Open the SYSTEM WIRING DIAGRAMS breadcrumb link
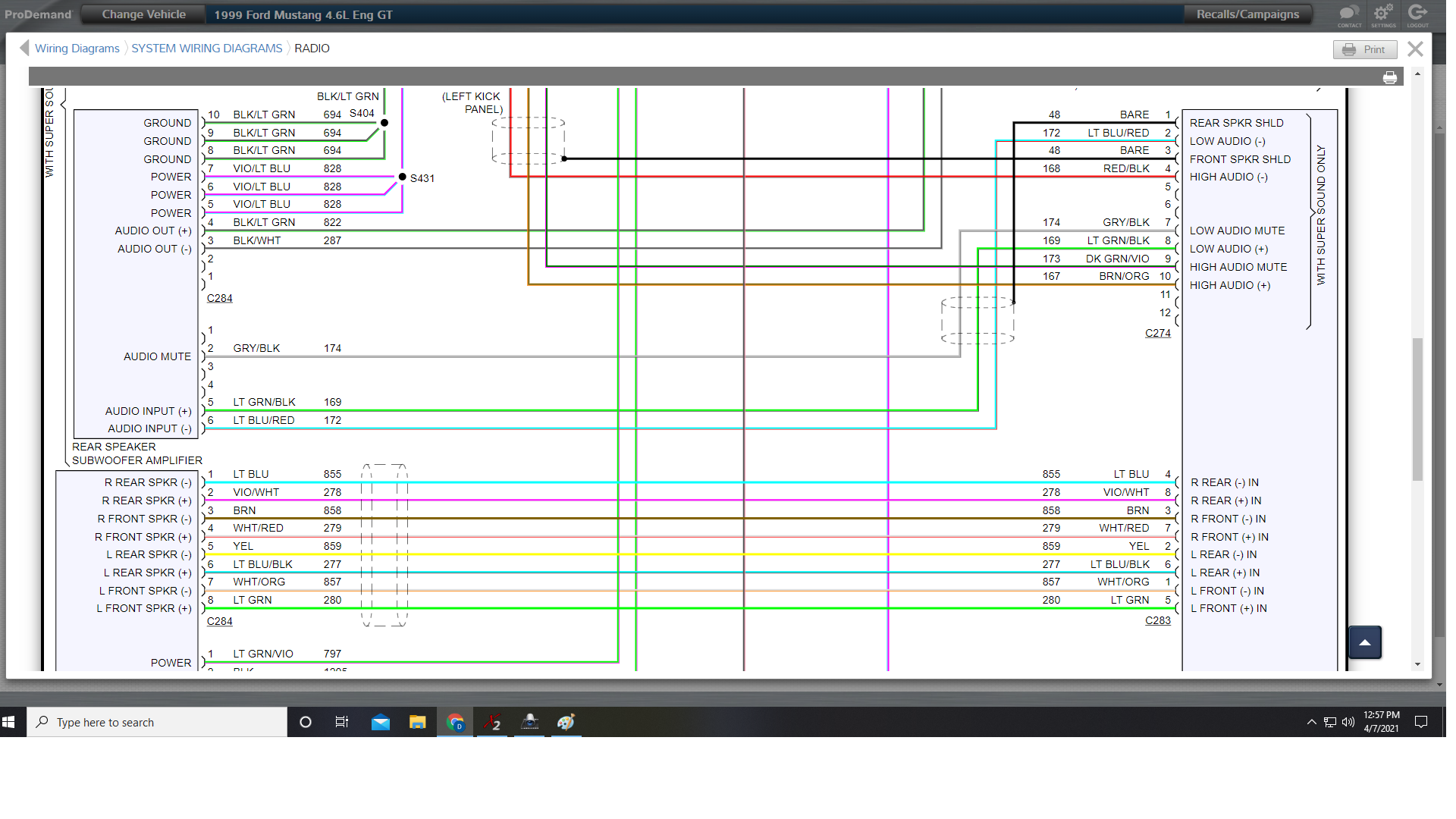This screenshot has height=819, width=1456. (206, 49)
